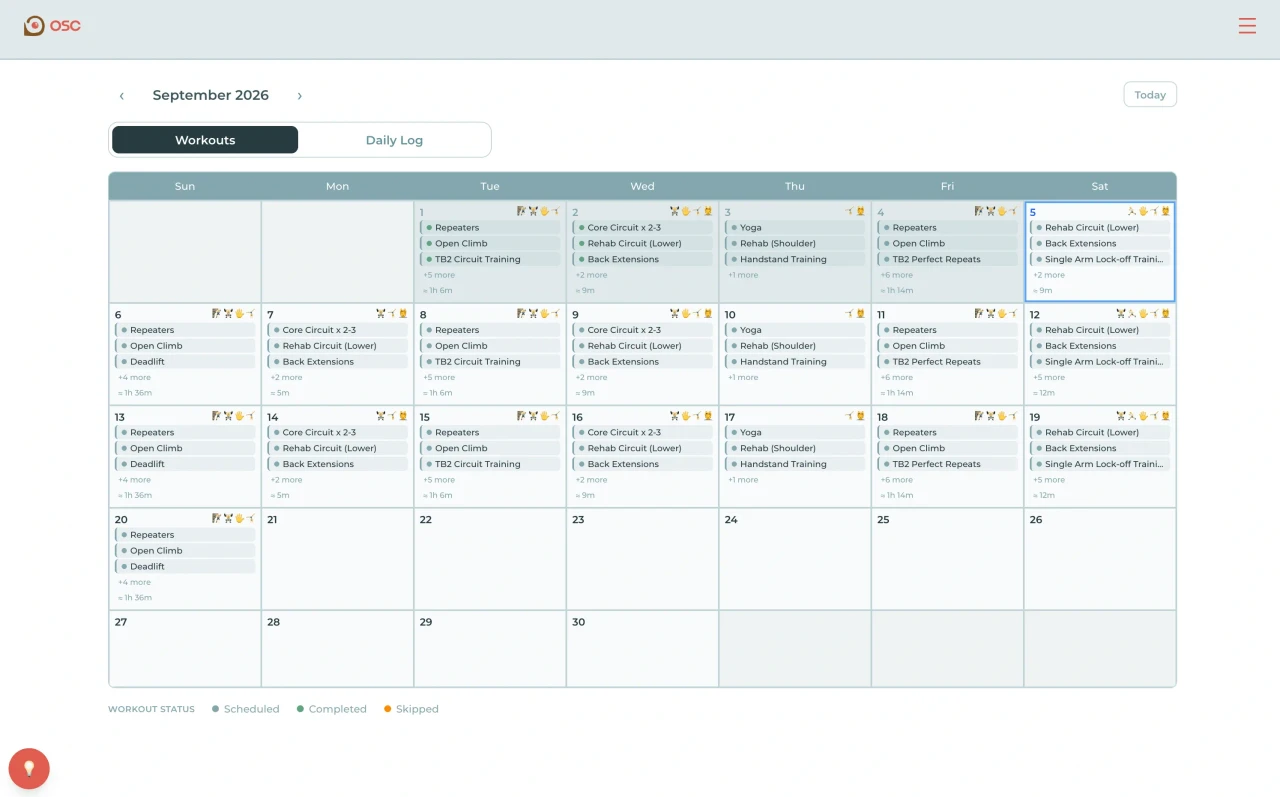Expand '+5 more' on September 19
This screenshot has height=797, width=1280.
pyautogui.click(x=1049, y=480)
